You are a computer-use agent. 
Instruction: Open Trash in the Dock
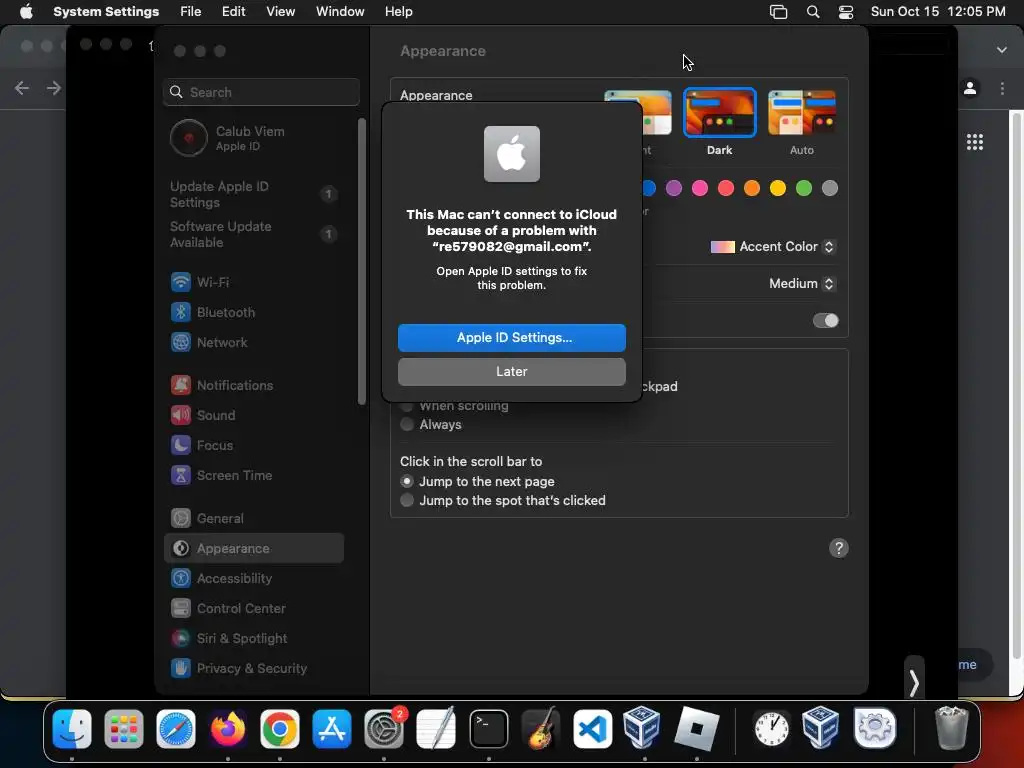point(952,728)
